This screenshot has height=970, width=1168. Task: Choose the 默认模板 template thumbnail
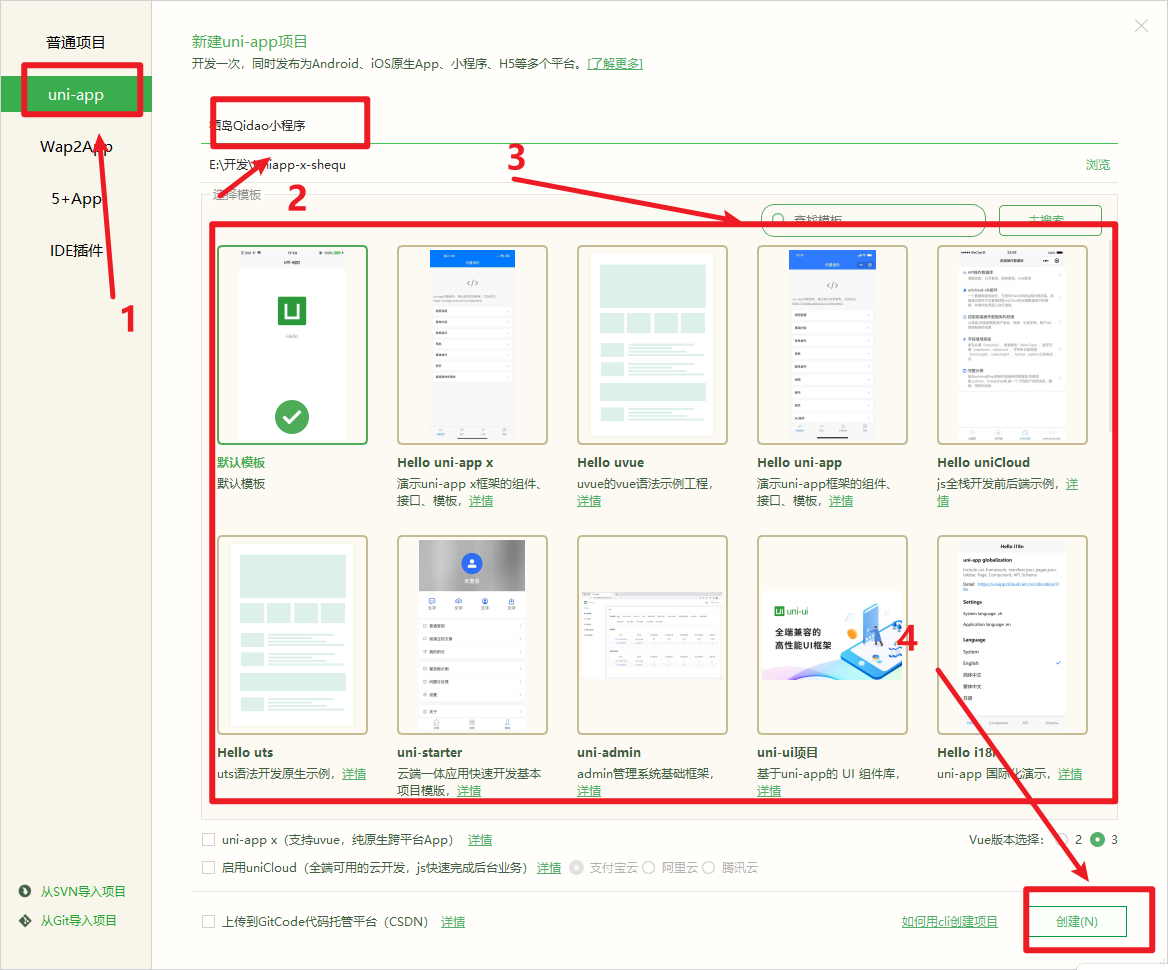(x=292, y=345)
